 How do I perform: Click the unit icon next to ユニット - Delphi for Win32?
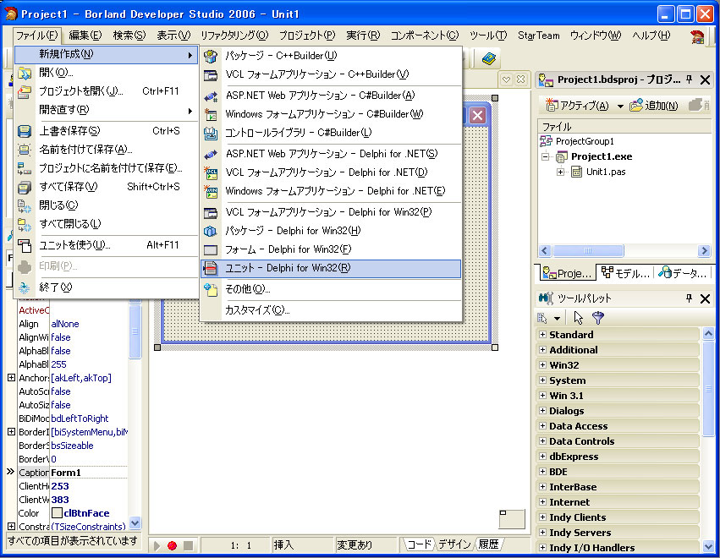pos(211,268)
